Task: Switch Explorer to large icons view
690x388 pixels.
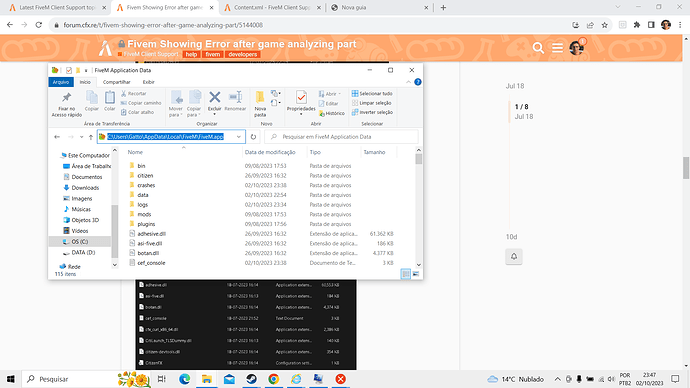Action: [416, 274]
